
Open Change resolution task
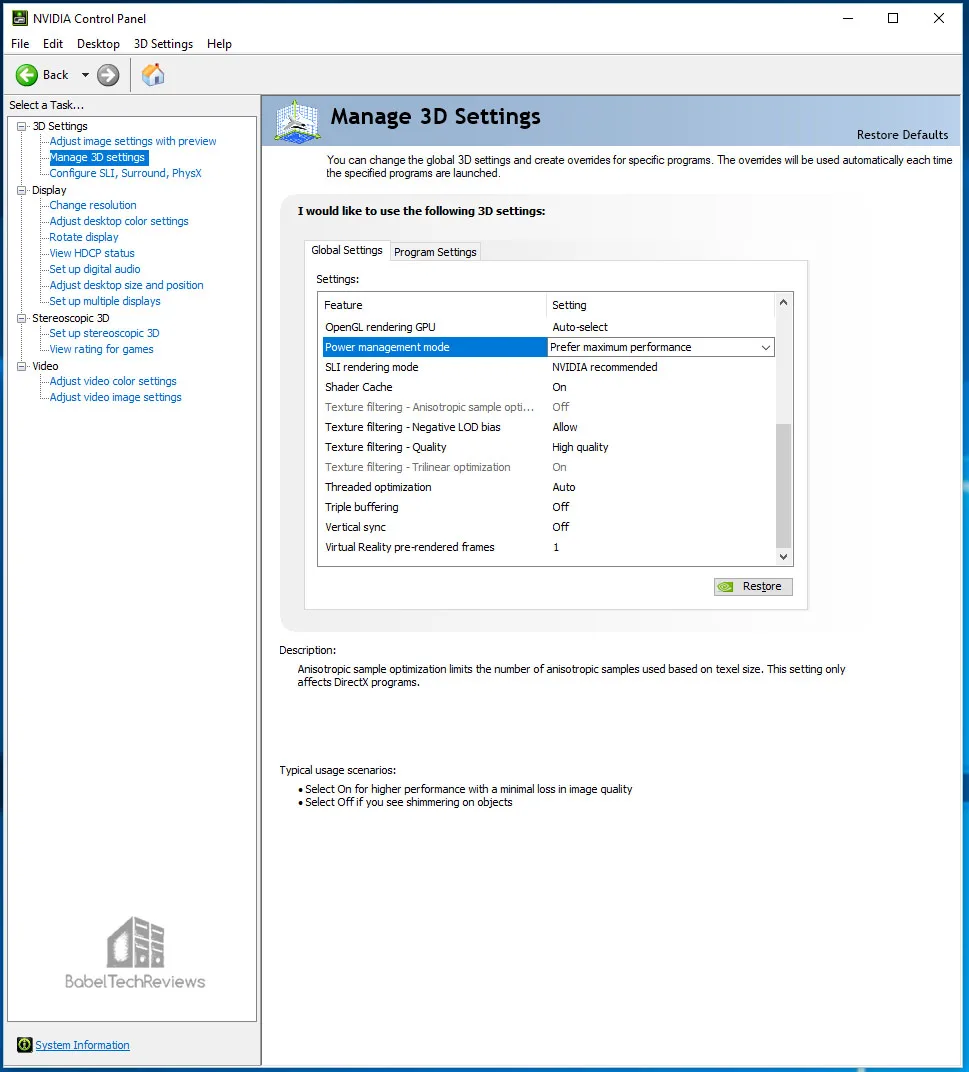pos(92,205)
